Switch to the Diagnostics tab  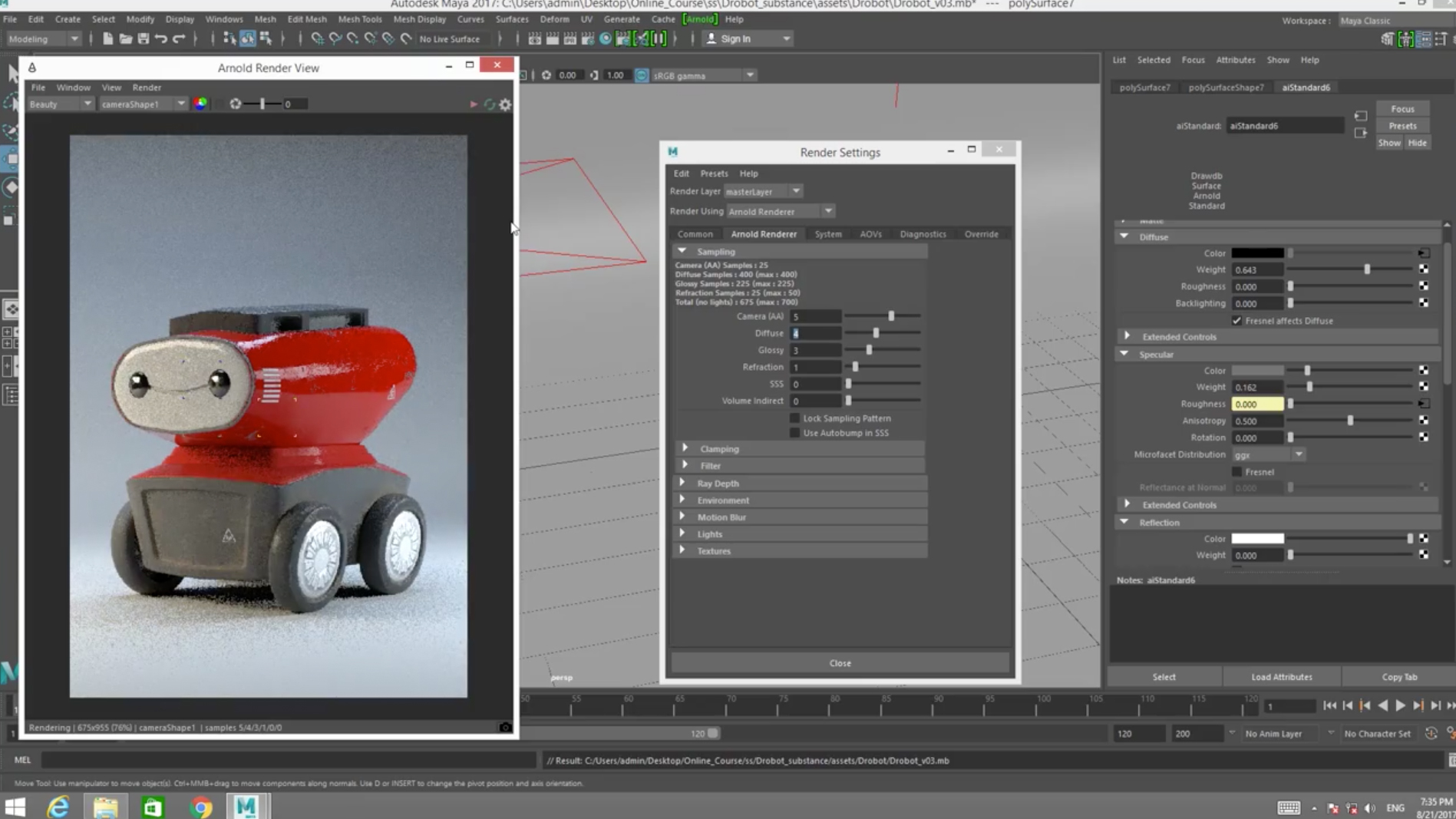(923, 234)
